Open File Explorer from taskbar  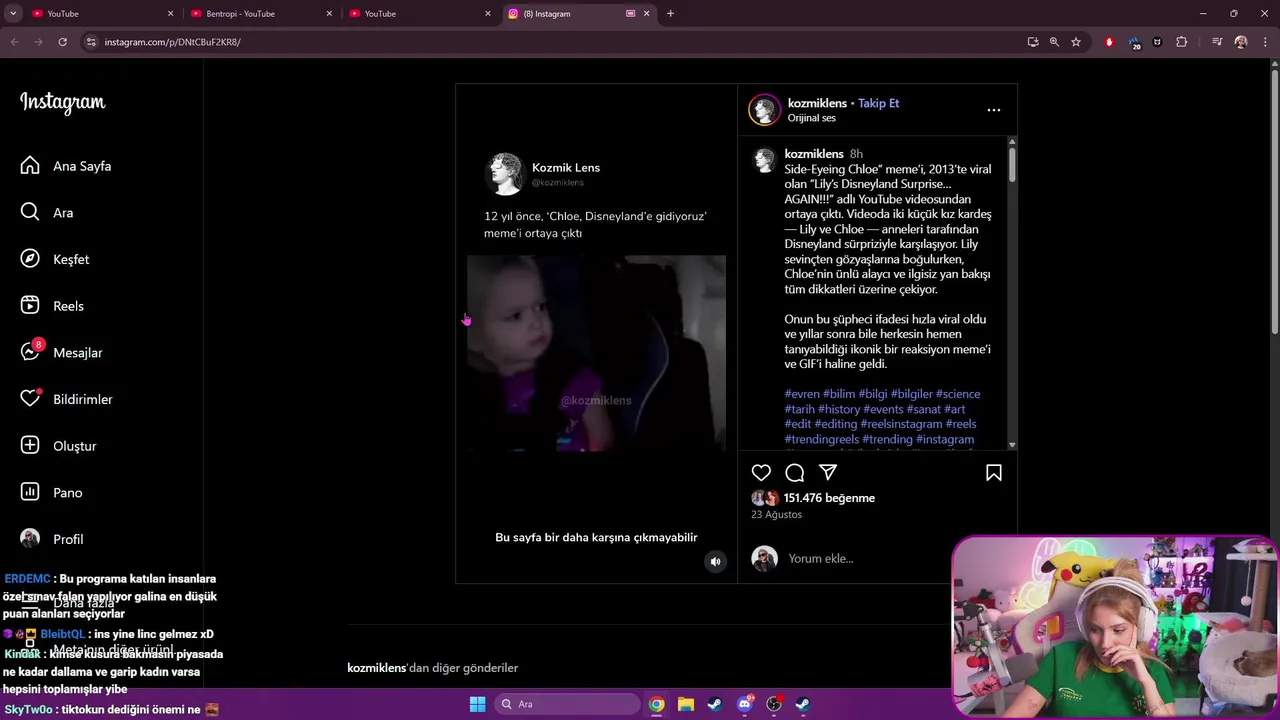tap(686, 704)
